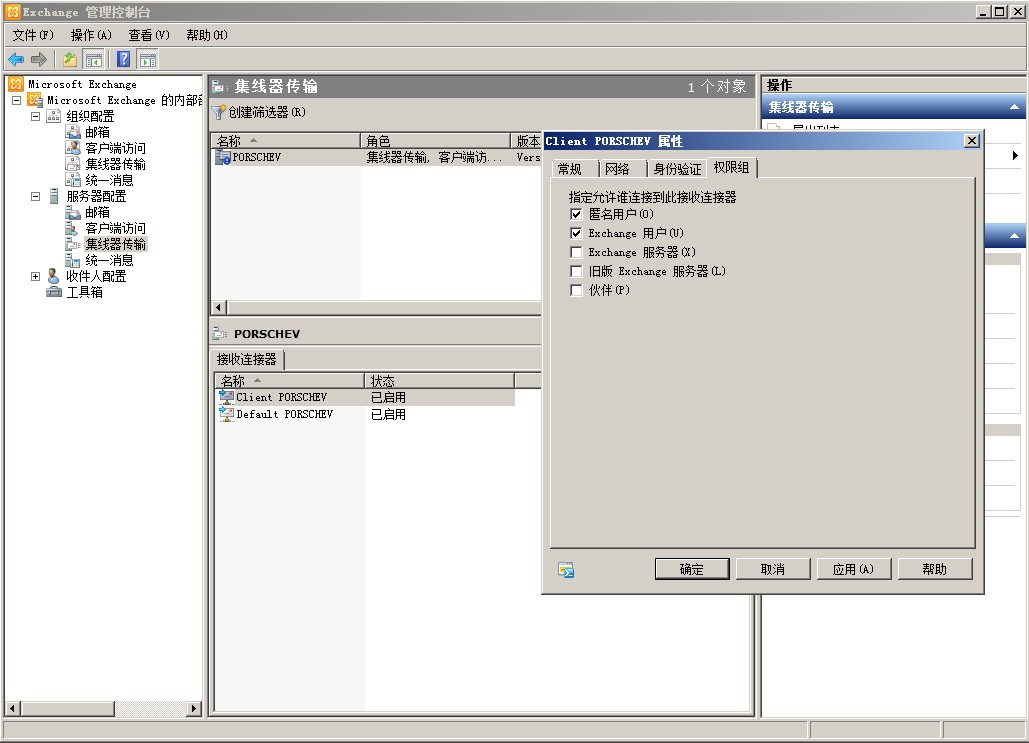Click the Exchange management console title icon
Viewport: 1029px width, 743px height.
coord(12,12)
